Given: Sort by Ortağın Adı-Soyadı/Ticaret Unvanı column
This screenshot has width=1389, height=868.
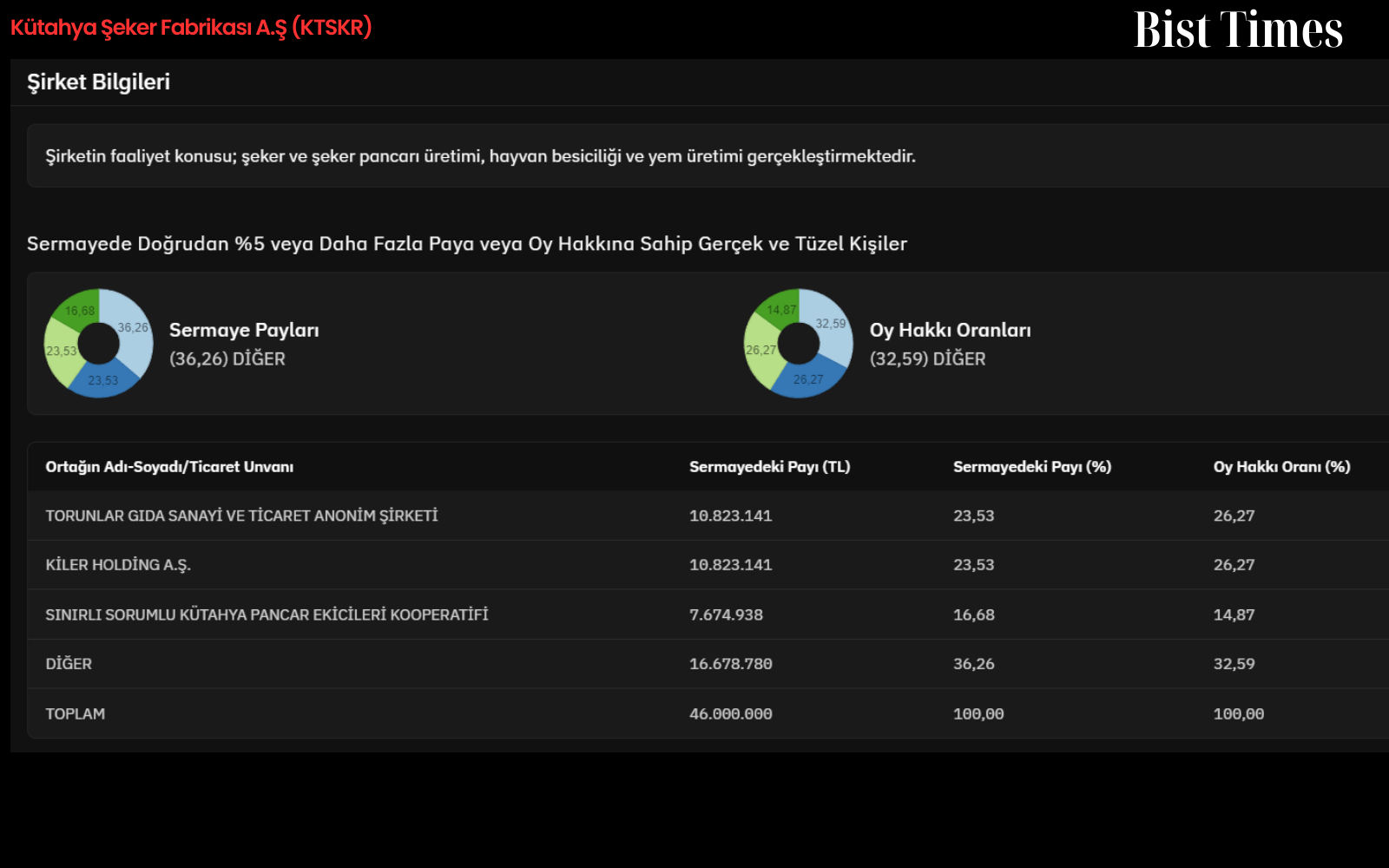Looking at the screenshot, I should [x=169, y=467].
